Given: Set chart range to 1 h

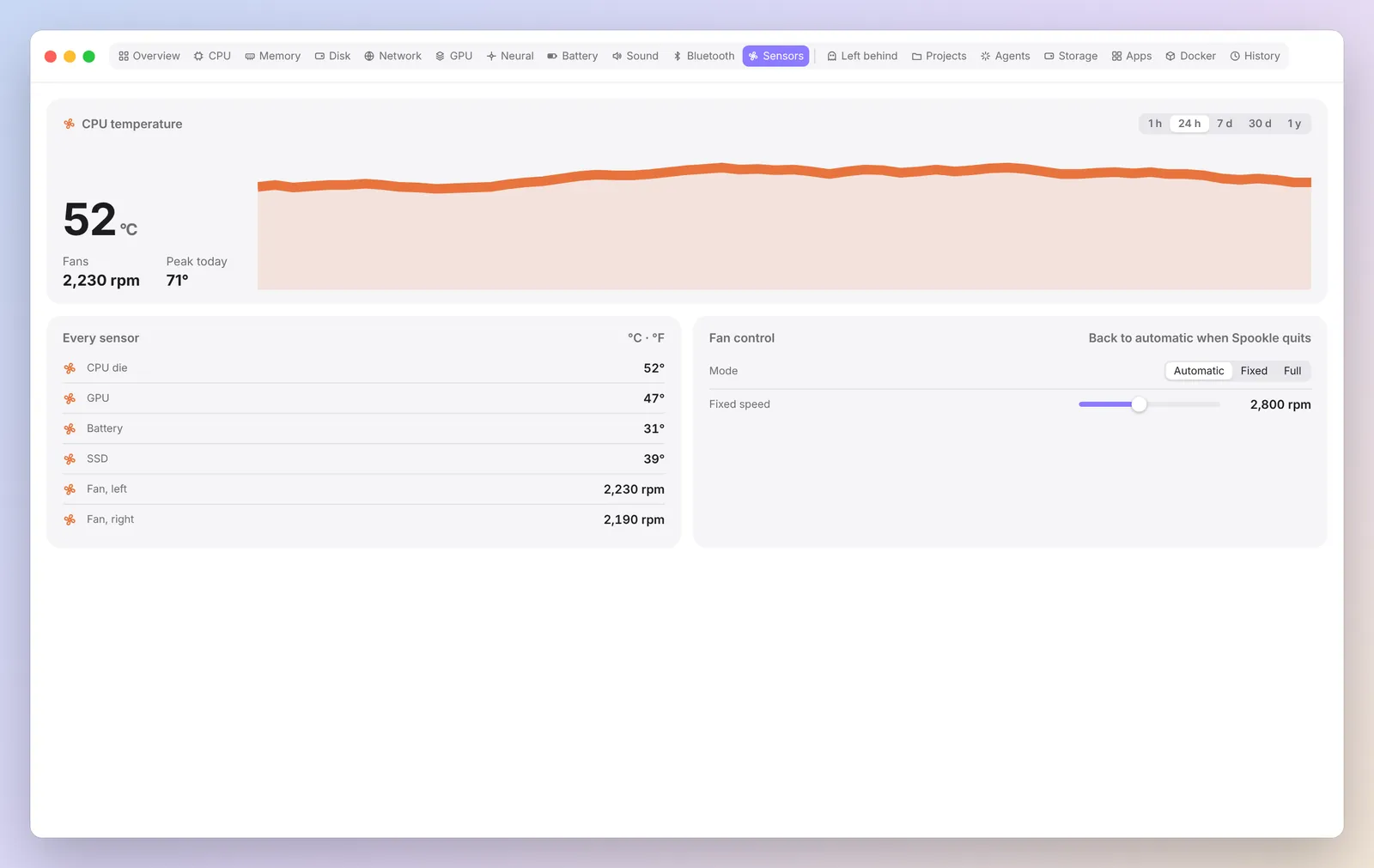Looking at the screenshot, I should coord(1155,124).
